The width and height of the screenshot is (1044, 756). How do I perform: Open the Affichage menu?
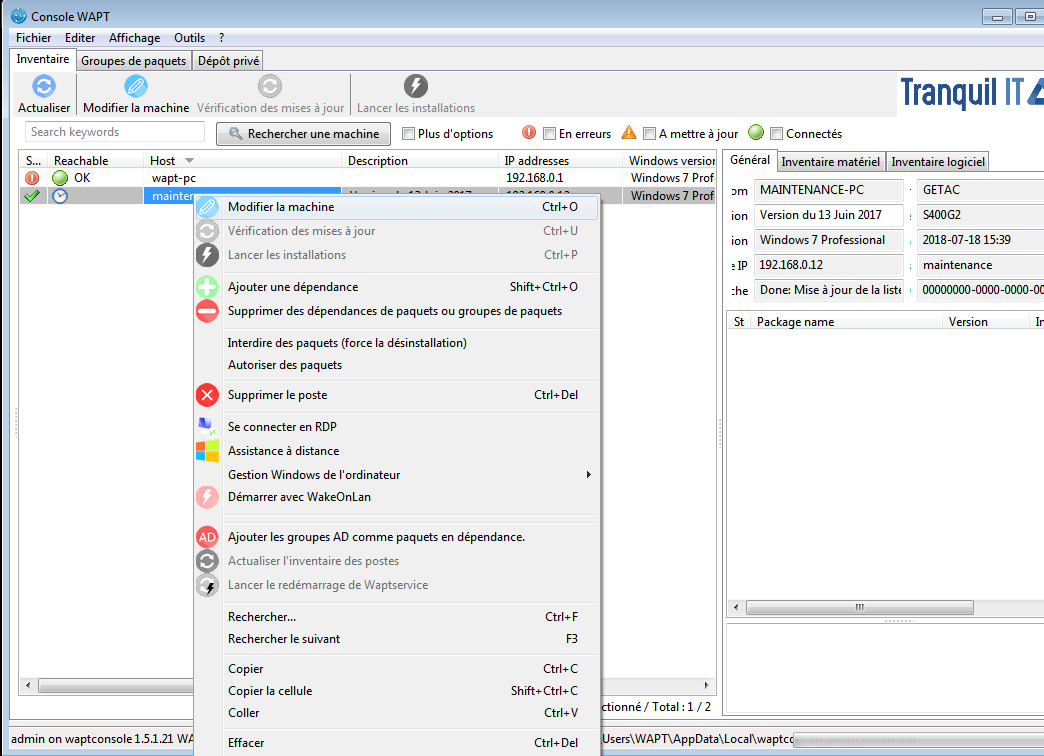tap(134, 38)
